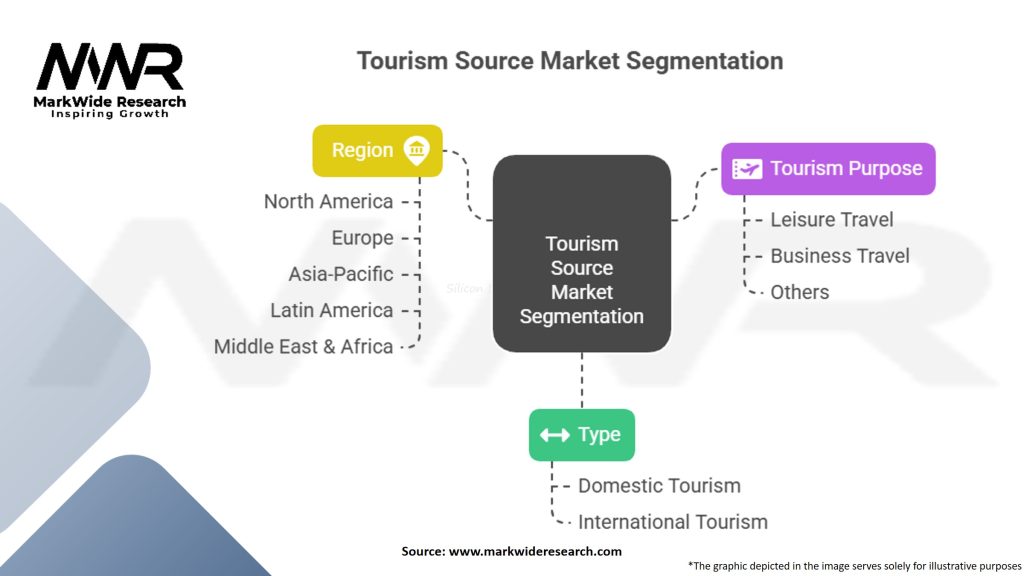Select the purple Tourism Purpose box
1024x576 pixels.
[x=828, y=168]
